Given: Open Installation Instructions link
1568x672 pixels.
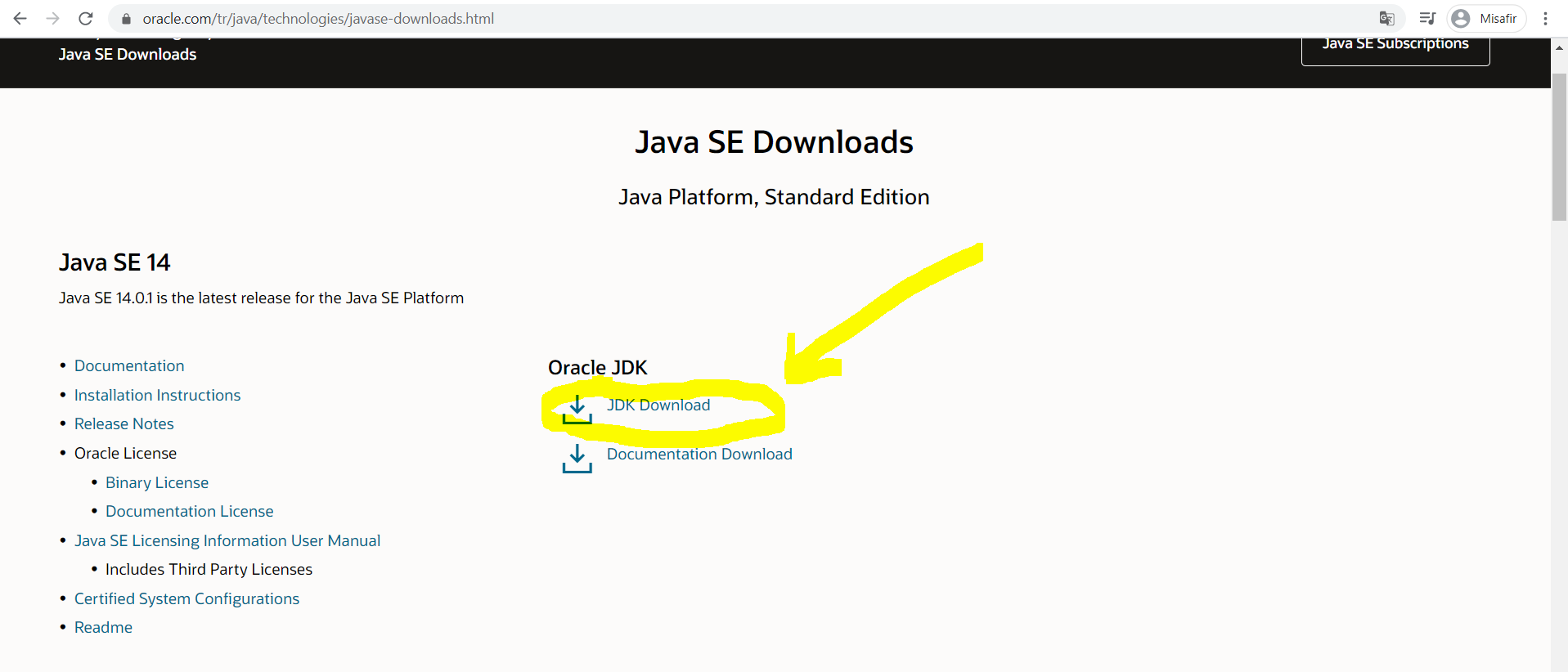Looking at the screenshot, I should click(x=157, y=395).
